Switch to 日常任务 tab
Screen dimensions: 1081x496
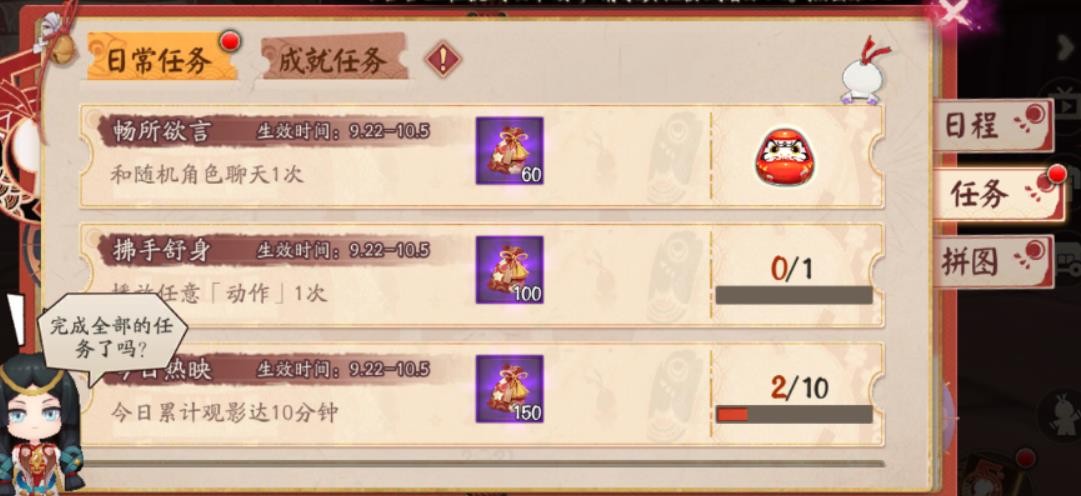[x=160, y=59]
